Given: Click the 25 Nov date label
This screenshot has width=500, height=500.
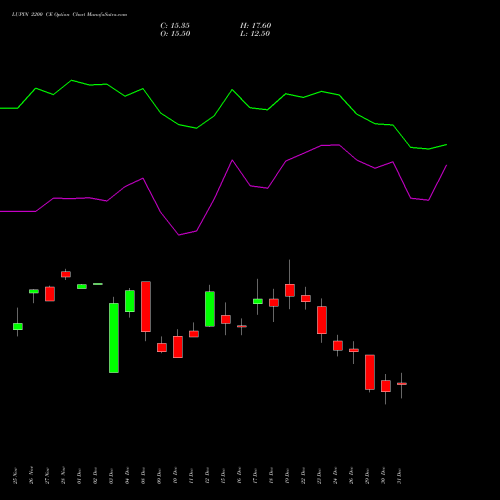Looking at the screenshot, I should (x=15, y=476).
